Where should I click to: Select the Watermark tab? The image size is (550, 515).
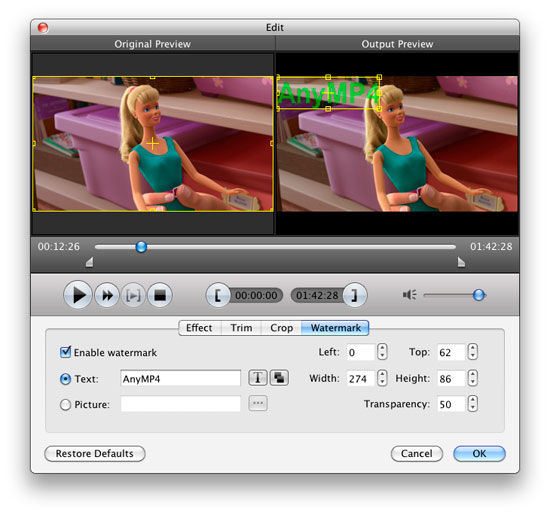[335, 328]
